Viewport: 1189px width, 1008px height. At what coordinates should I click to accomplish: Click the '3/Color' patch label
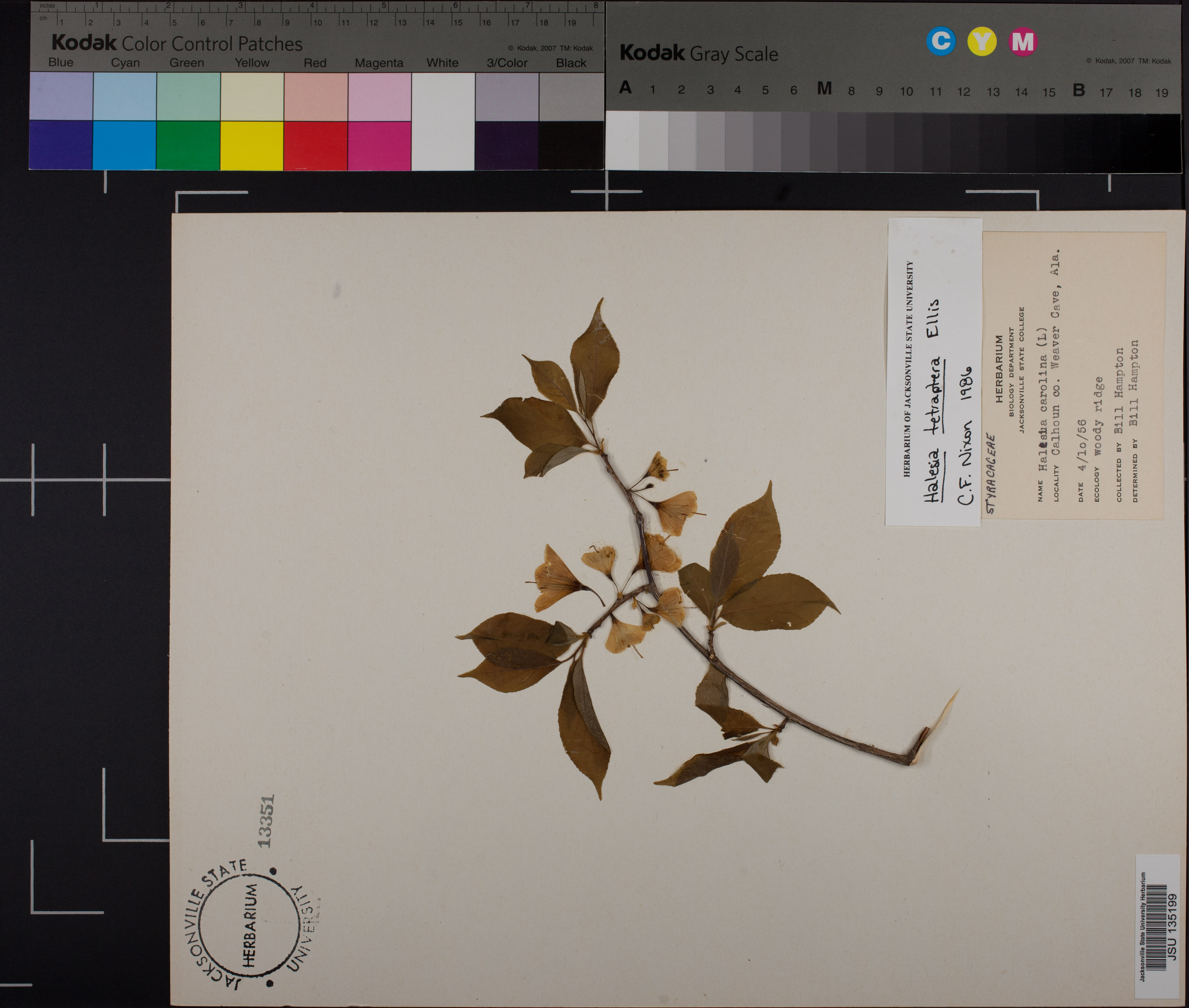[x=507, y=63]
